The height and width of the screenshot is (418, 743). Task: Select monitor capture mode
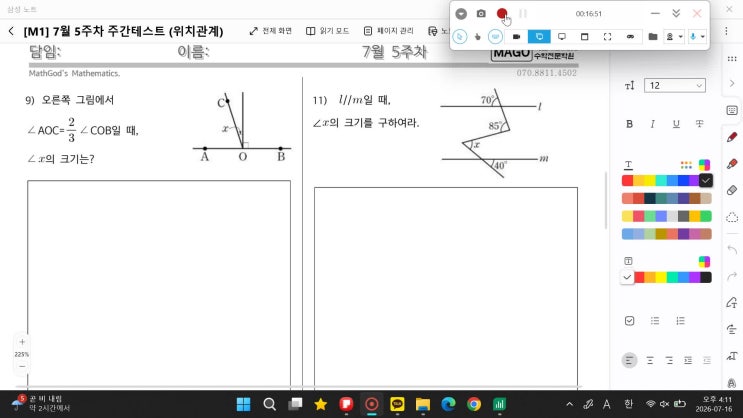click(x=562, y=36)
